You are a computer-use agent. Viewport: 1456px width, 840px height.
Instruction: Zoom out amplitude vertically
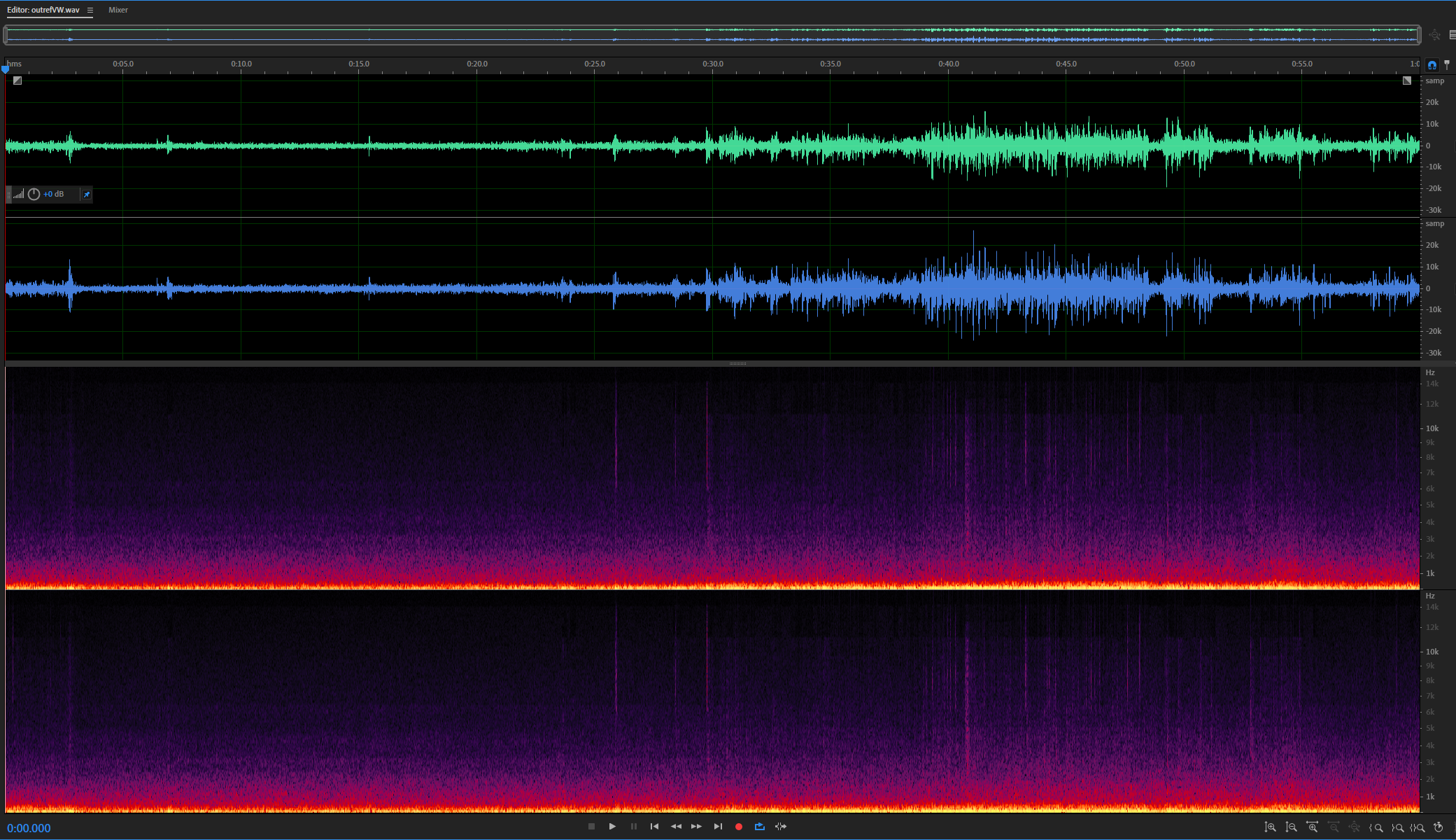coord(1292,827)
